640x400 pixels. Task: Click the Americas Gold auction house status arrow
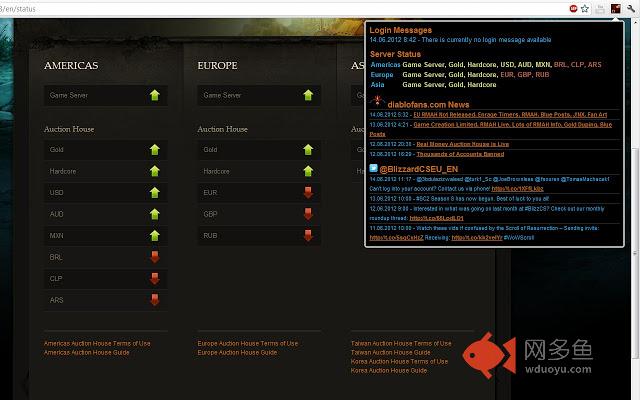tap(155, 150)
